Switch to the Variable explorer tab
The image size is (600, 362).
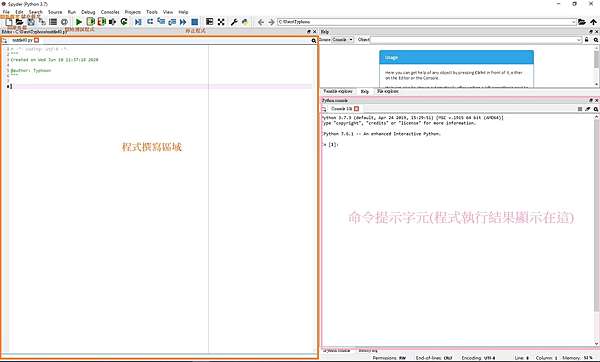click(x=338, y=91)
